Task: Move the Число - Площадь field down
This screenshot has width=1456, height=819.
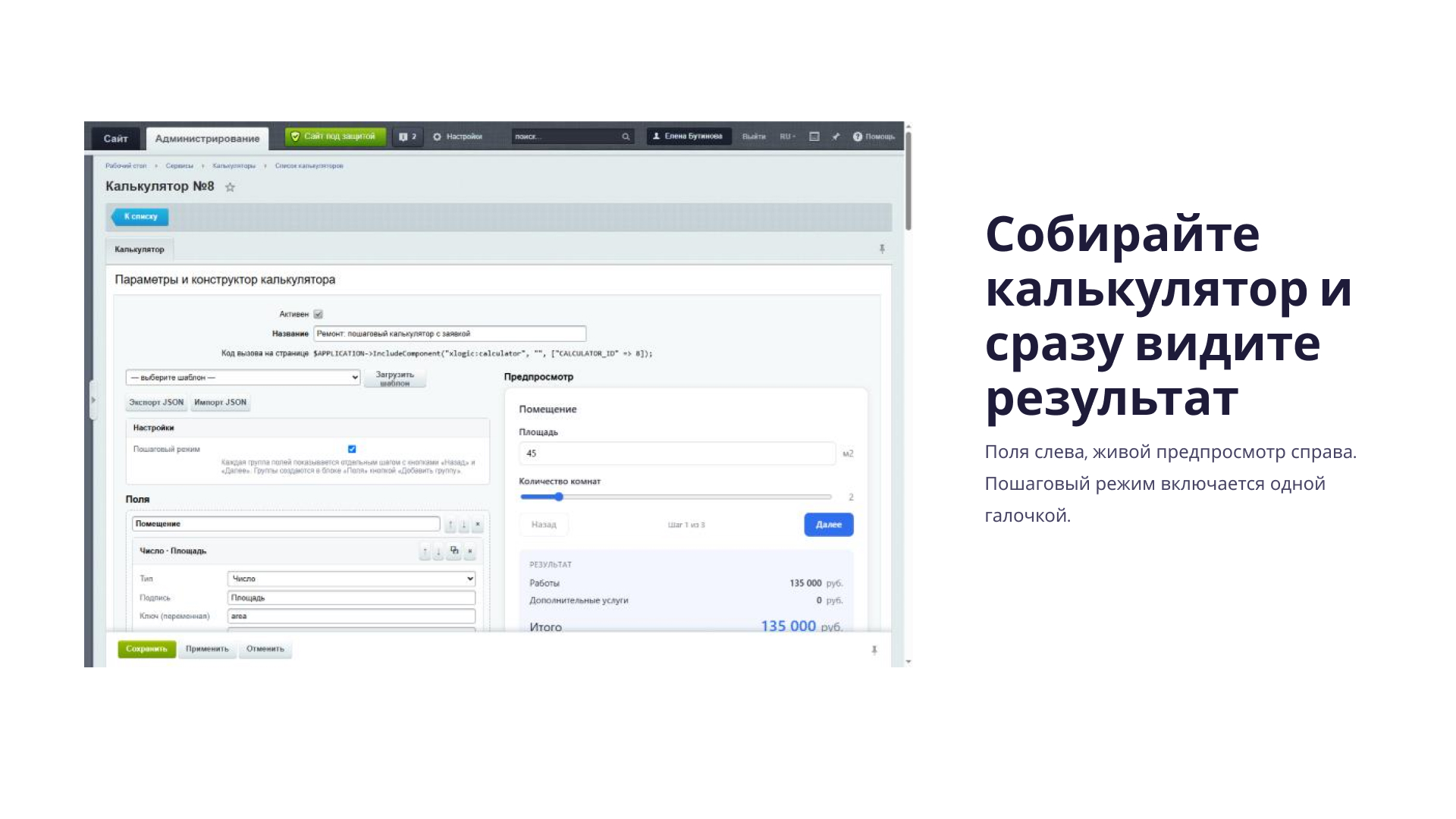Action: tap(438, 551)
